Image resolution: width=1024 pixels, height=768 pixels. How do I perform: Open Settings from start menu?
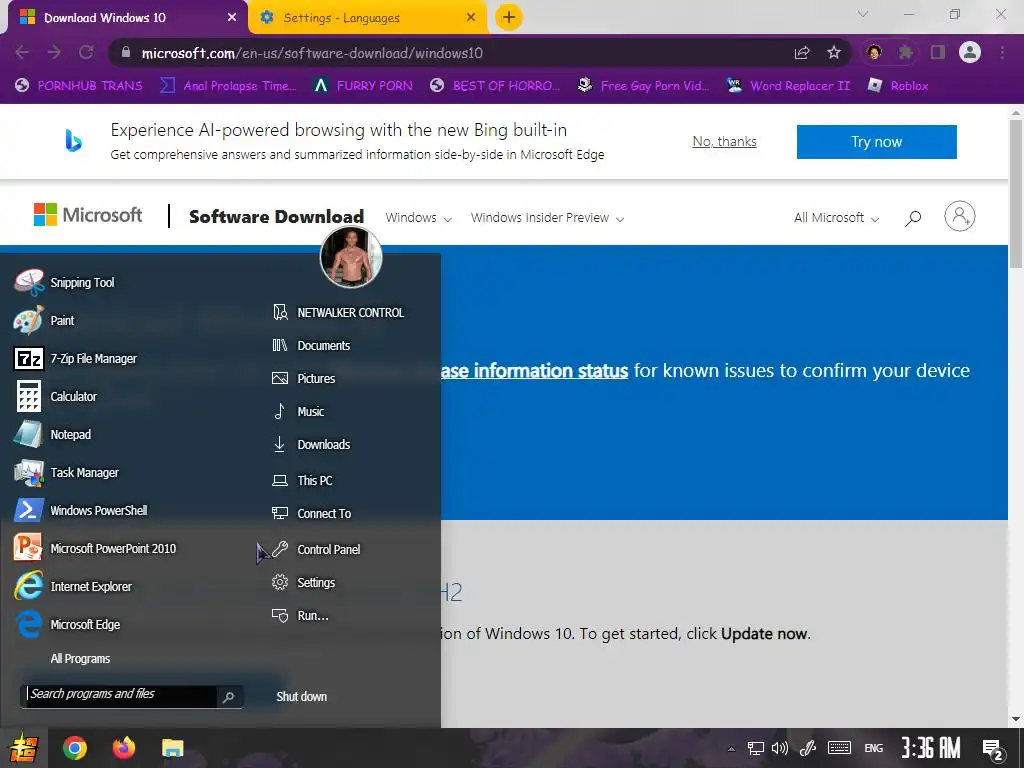click(x=304, y=583)
